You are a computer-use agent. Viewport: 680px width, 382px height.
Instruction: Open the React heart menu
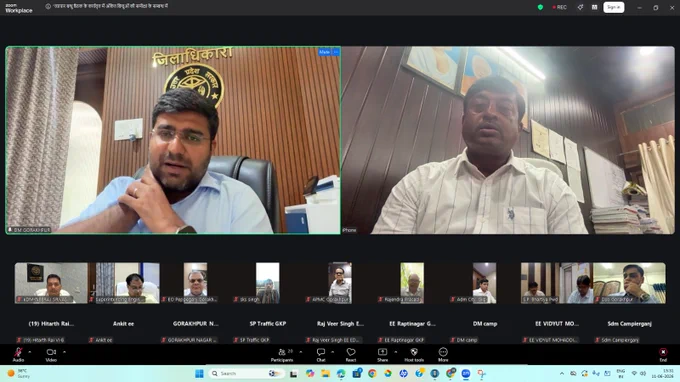pyautogui.click(x=351, y=354)
